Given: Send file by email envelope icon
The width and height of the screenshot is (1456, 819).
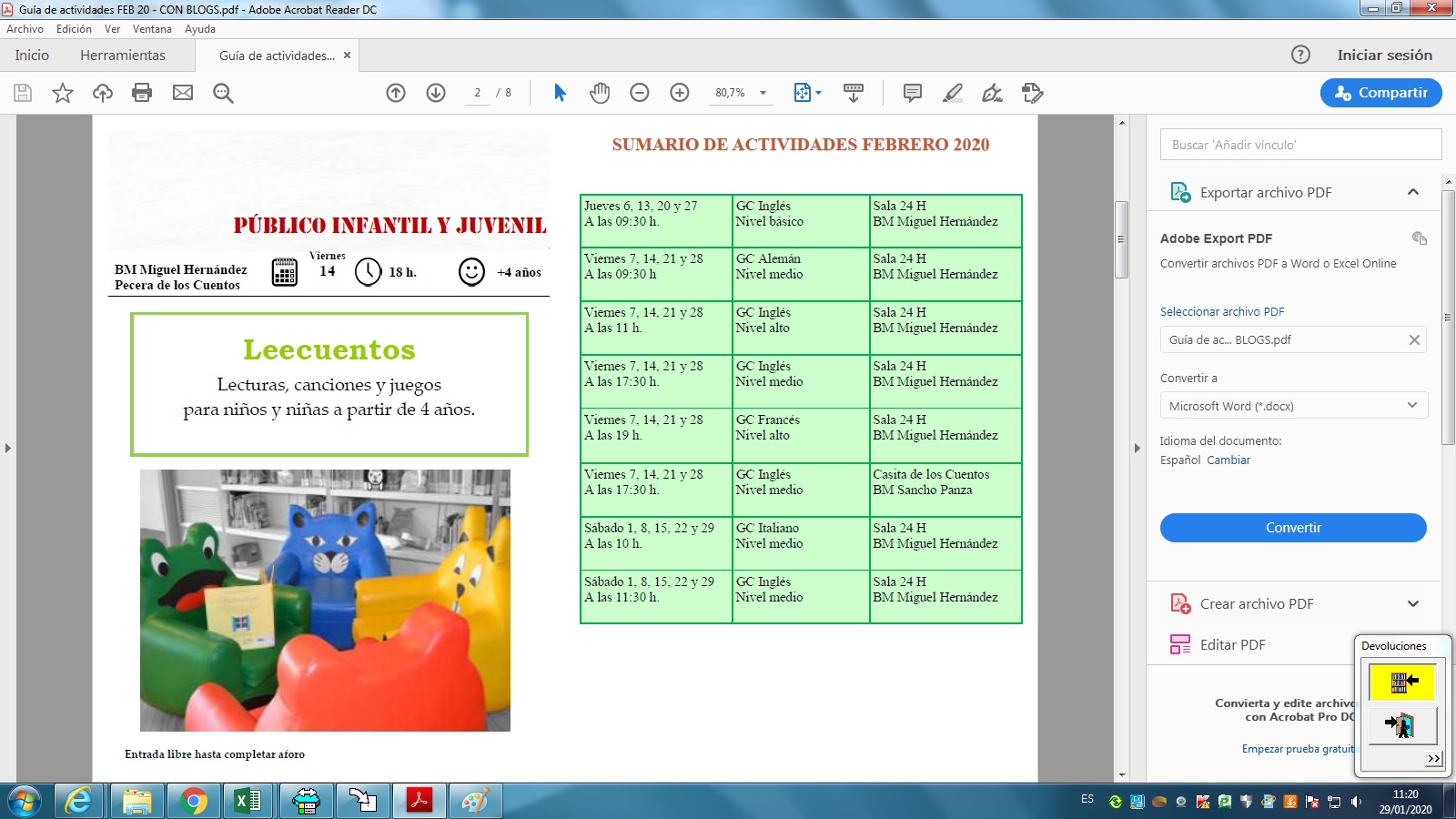Looking at the screenshot, I should point(183,93).
